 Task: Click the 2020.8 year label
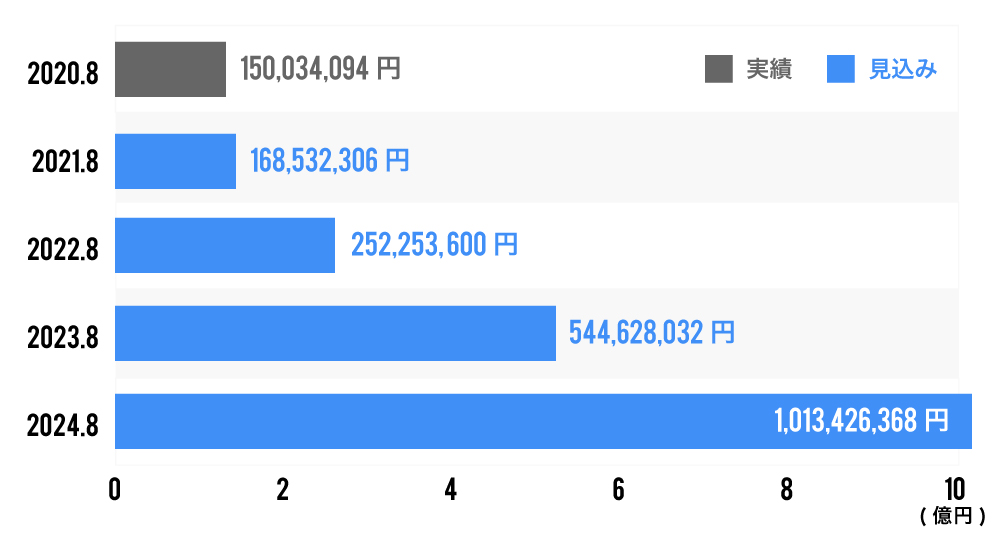64,72
